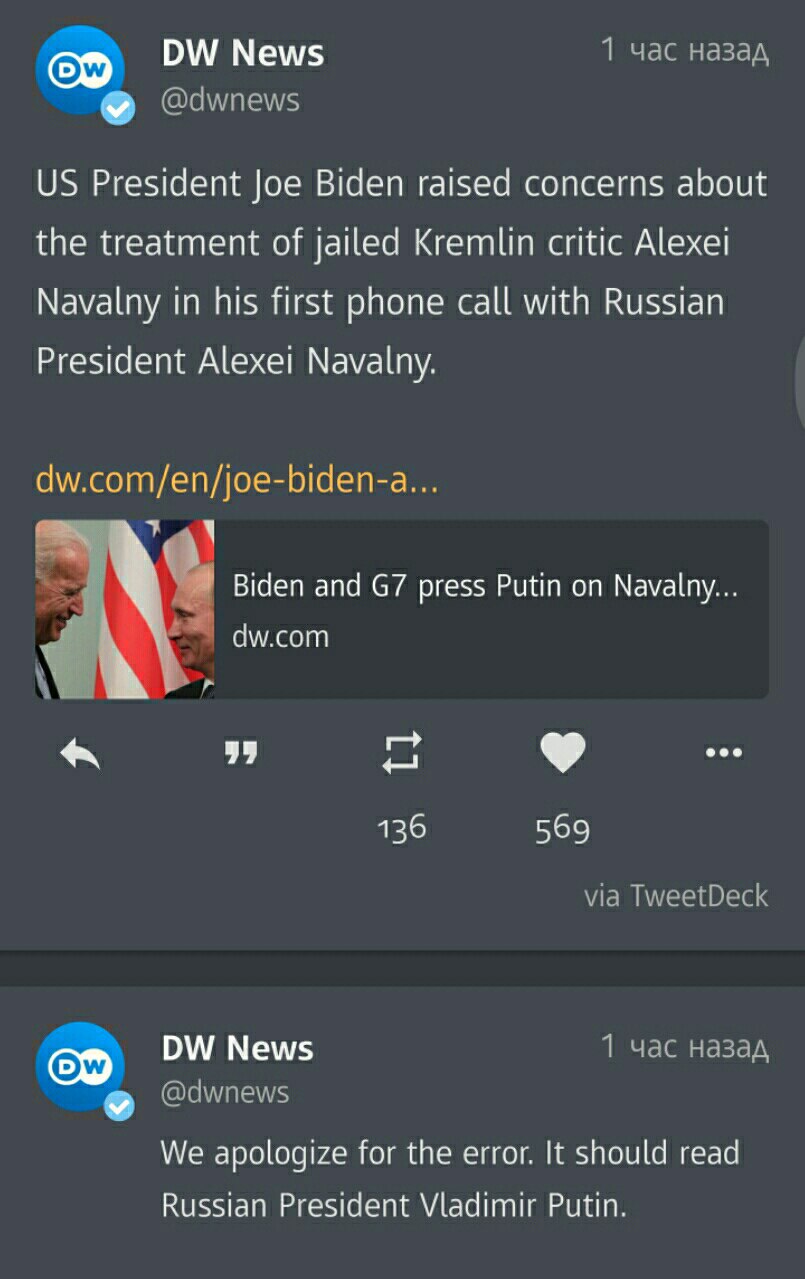View the 569 likes count

click(x=562, y=829)
